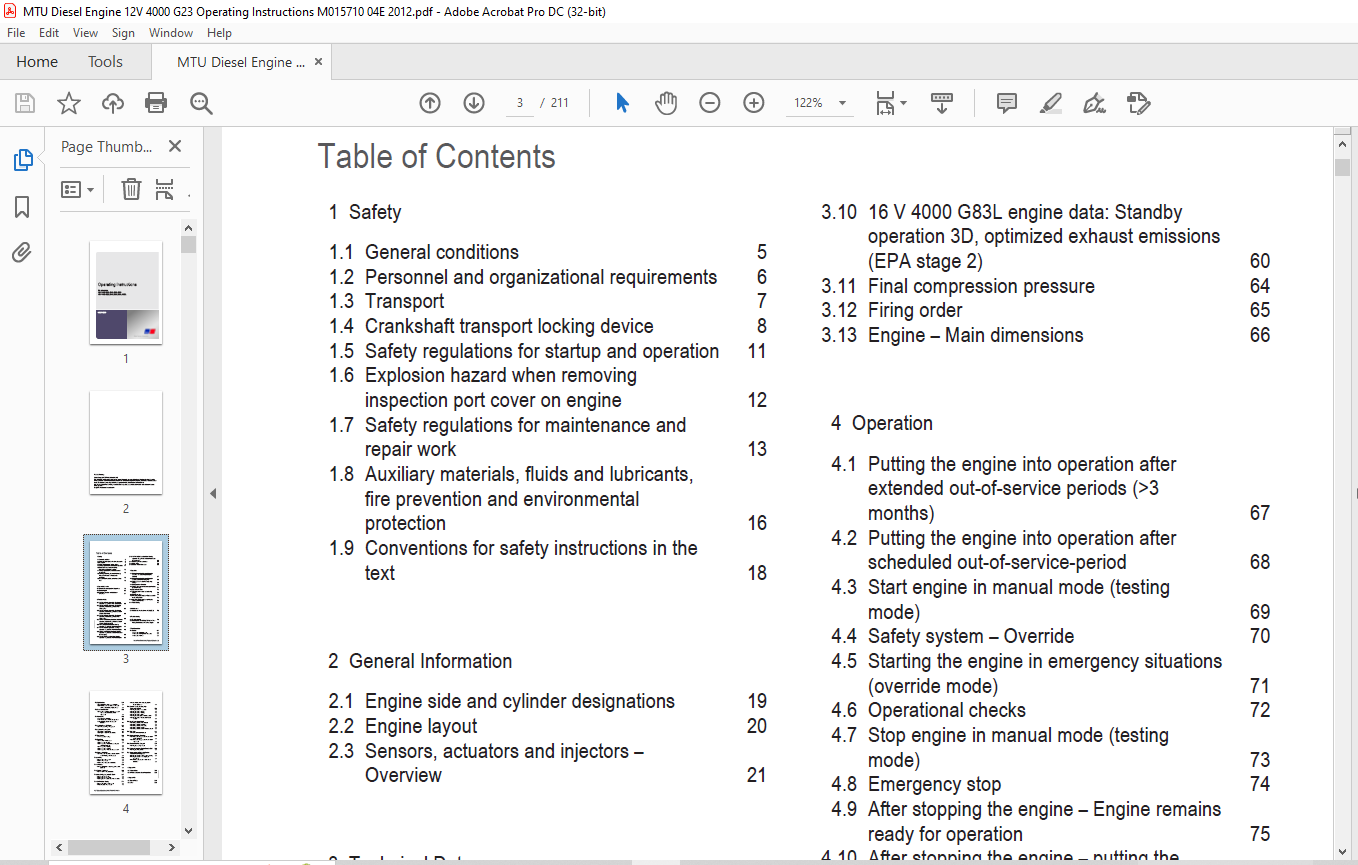Toggle the Page Thumbnails panel icon

coord(22,160)
